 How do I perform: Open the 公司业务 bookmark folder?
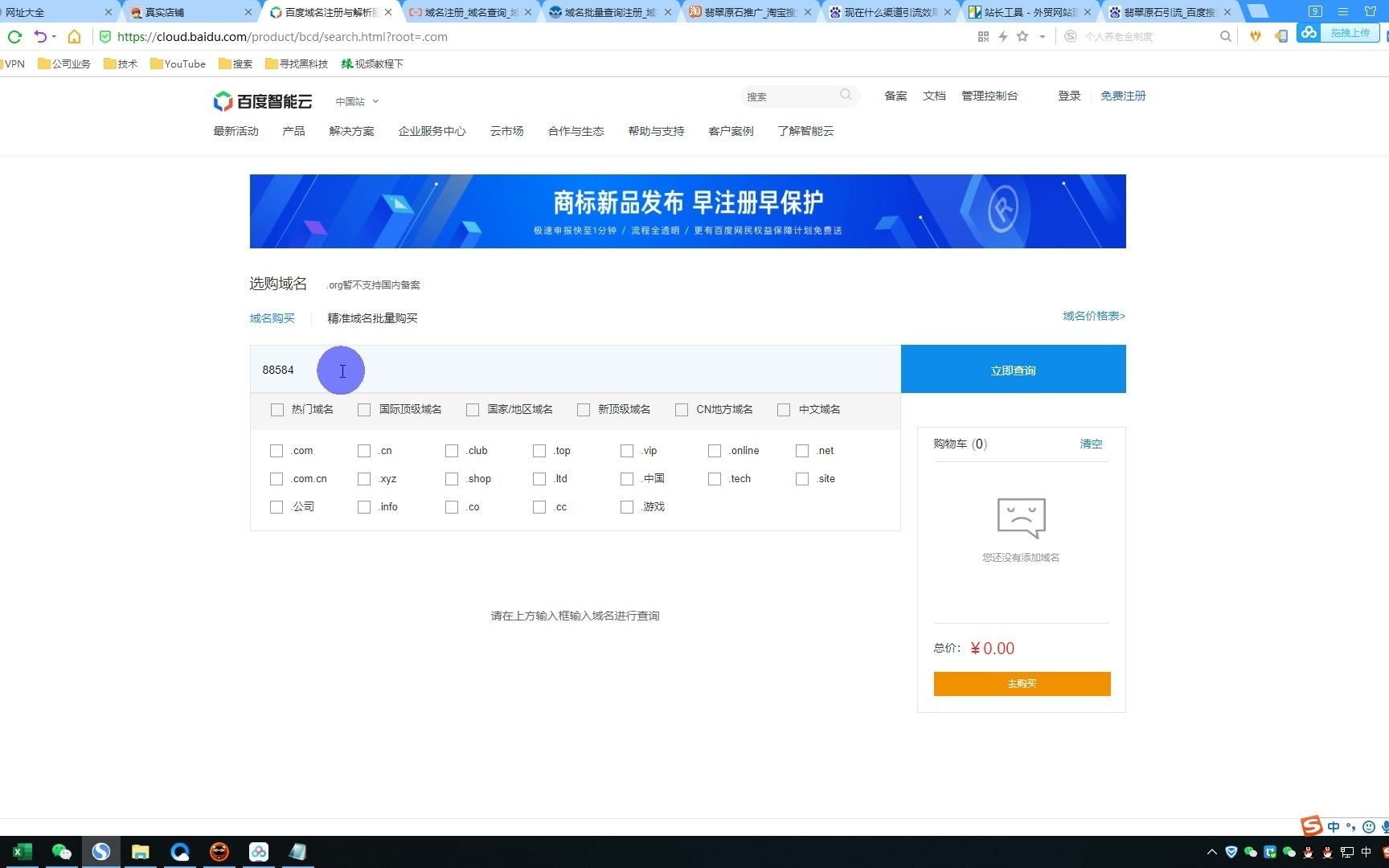(x=64, y=63)
